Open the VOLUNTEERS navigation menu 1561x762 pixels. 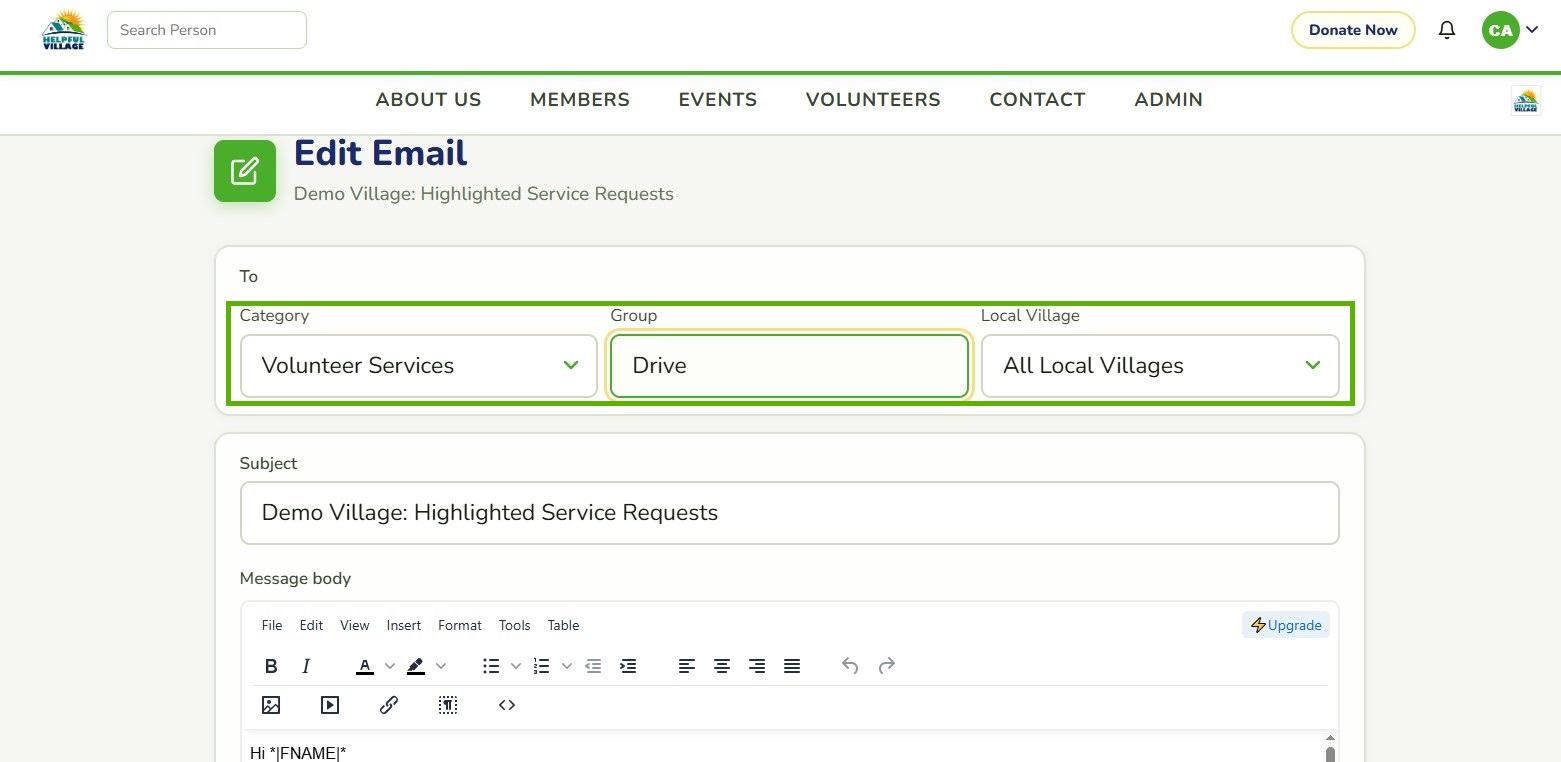[873, 100]
